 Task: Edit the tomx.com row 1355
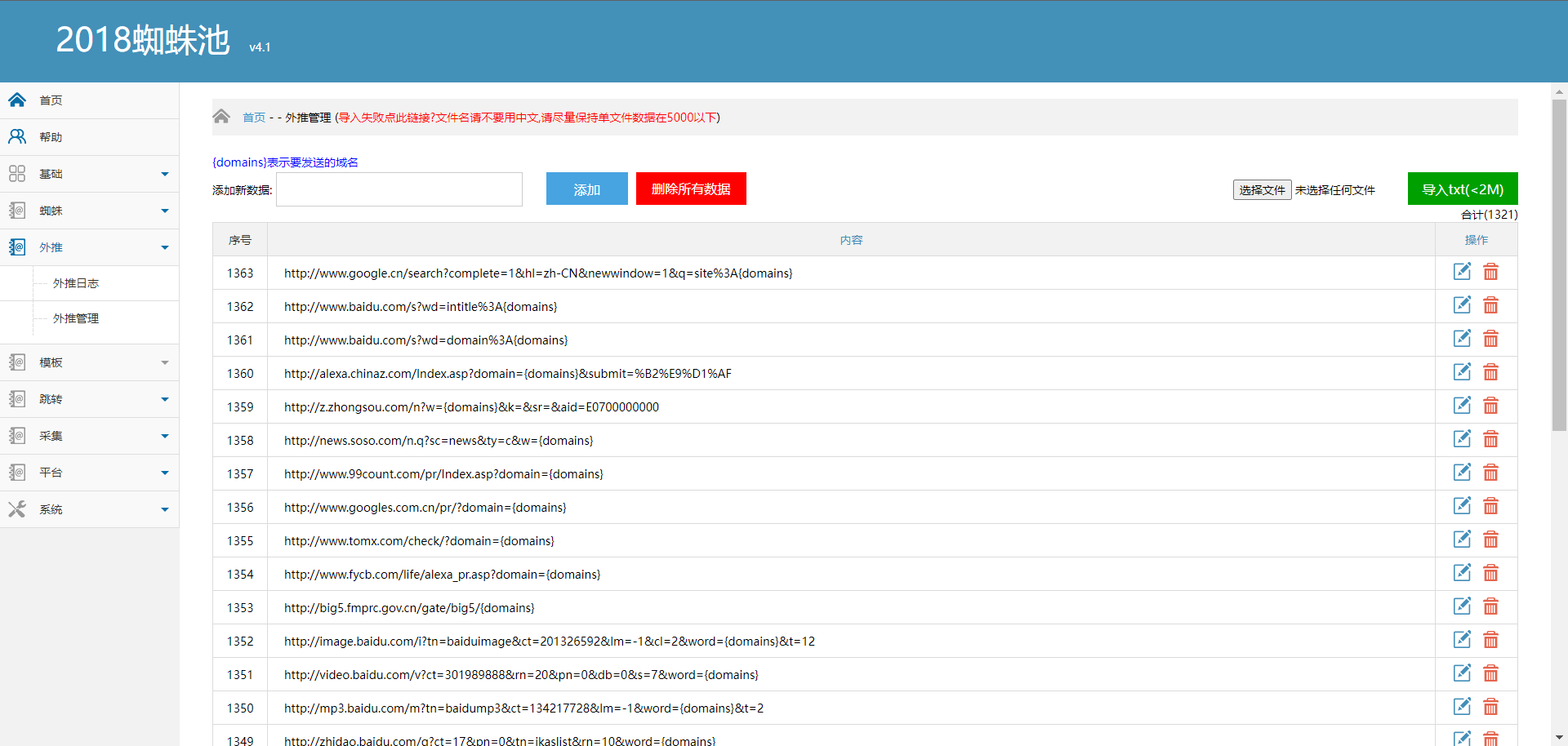click(x=1462, y=540)
